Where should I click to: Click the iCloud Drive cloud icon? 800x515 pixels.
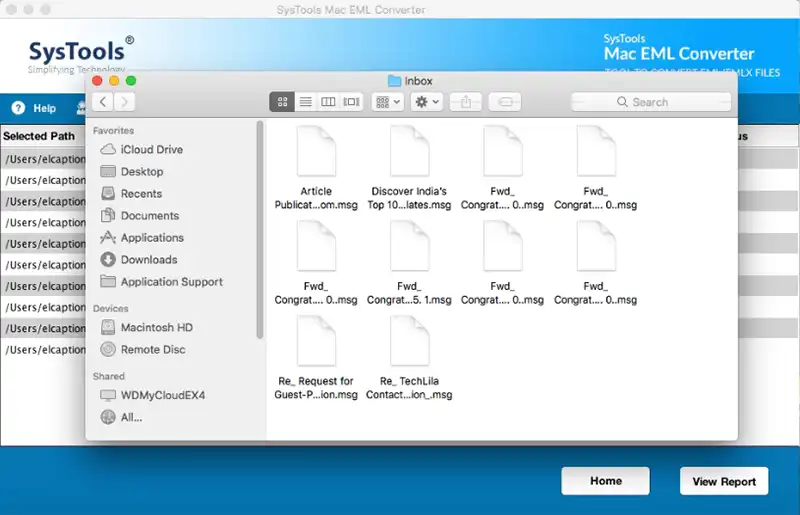[x=108, y=149]
